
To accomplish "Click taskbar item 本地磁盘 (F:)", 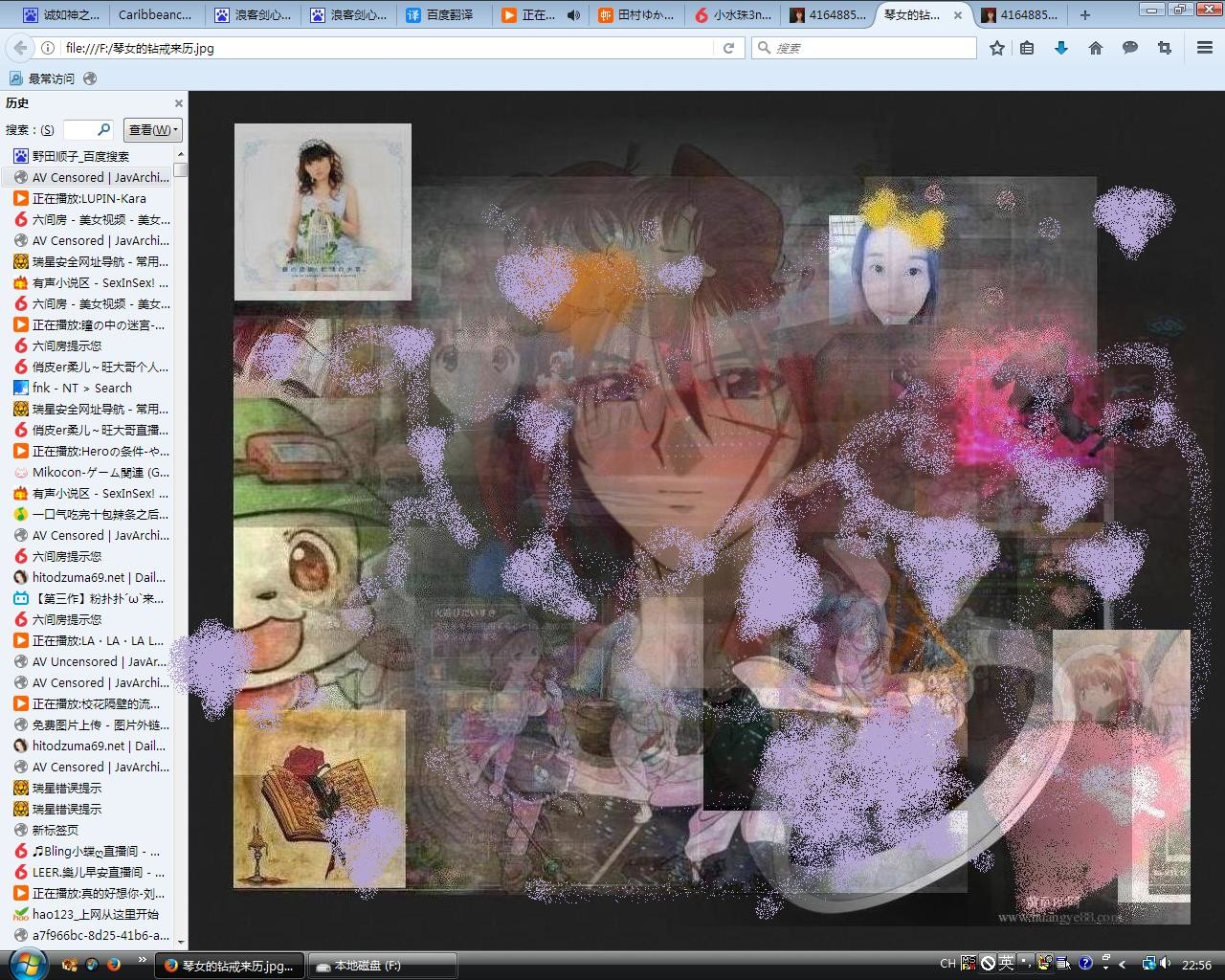I will tap(383, 966).
